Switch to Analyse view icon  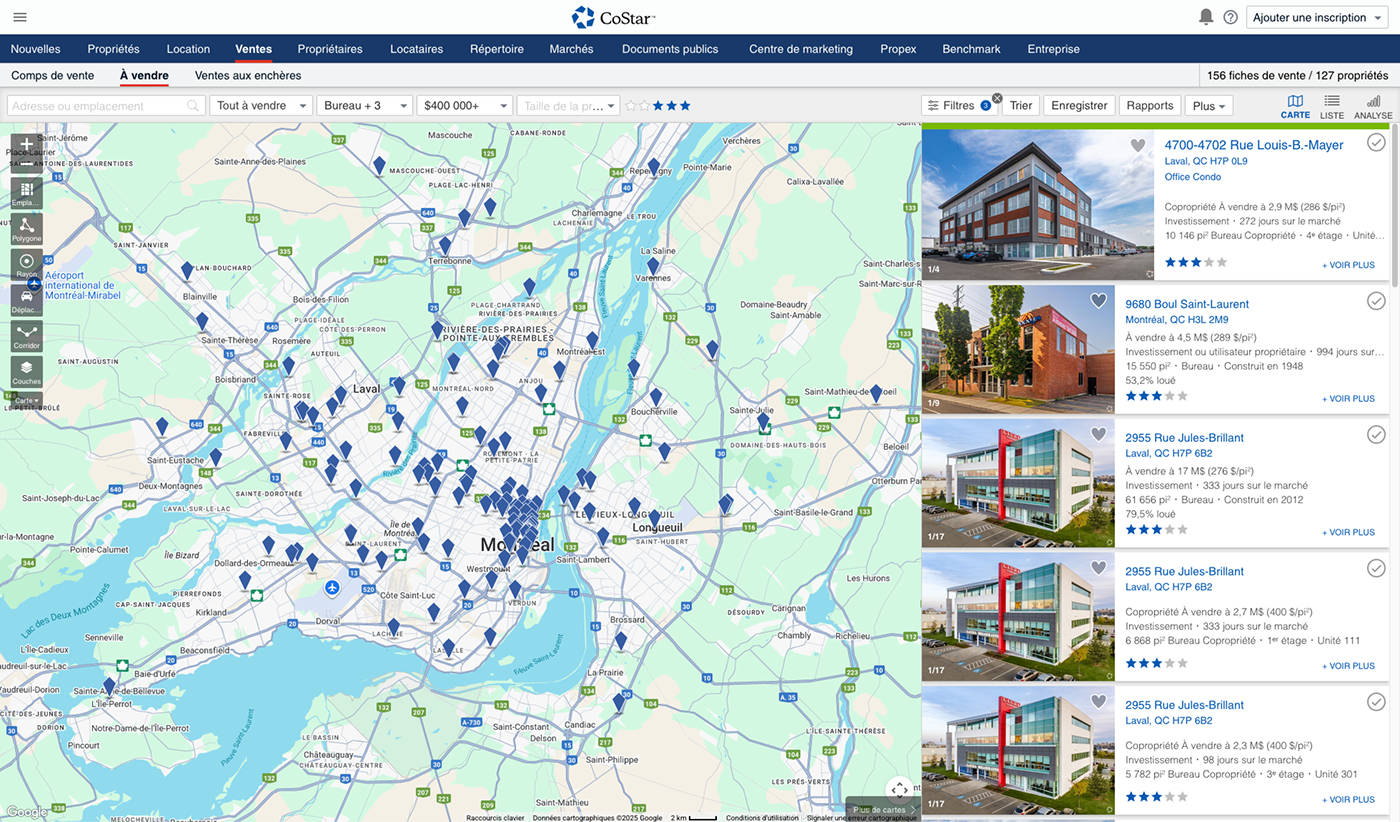(1373, 105)
